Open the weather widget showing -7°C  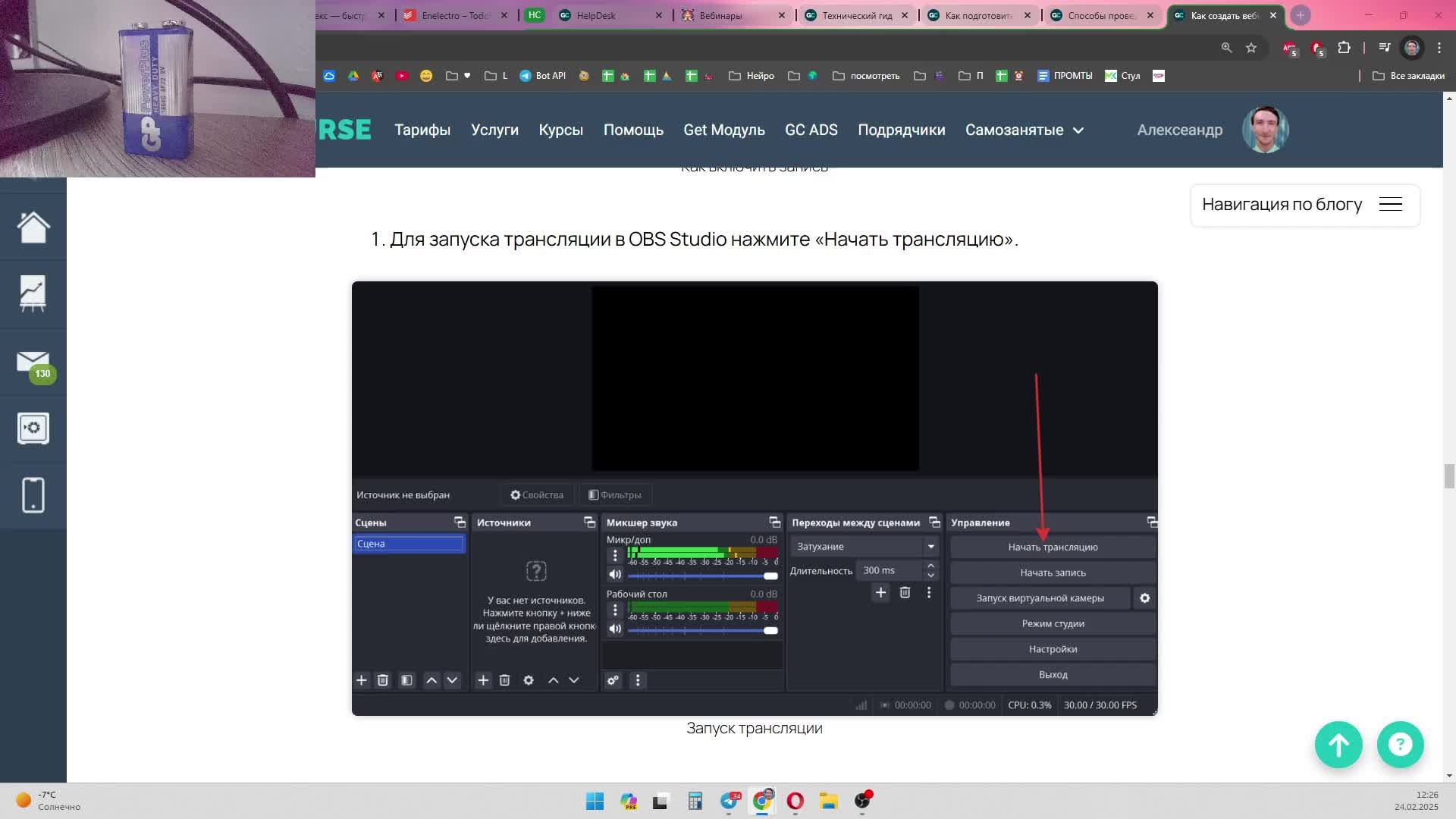49,801
